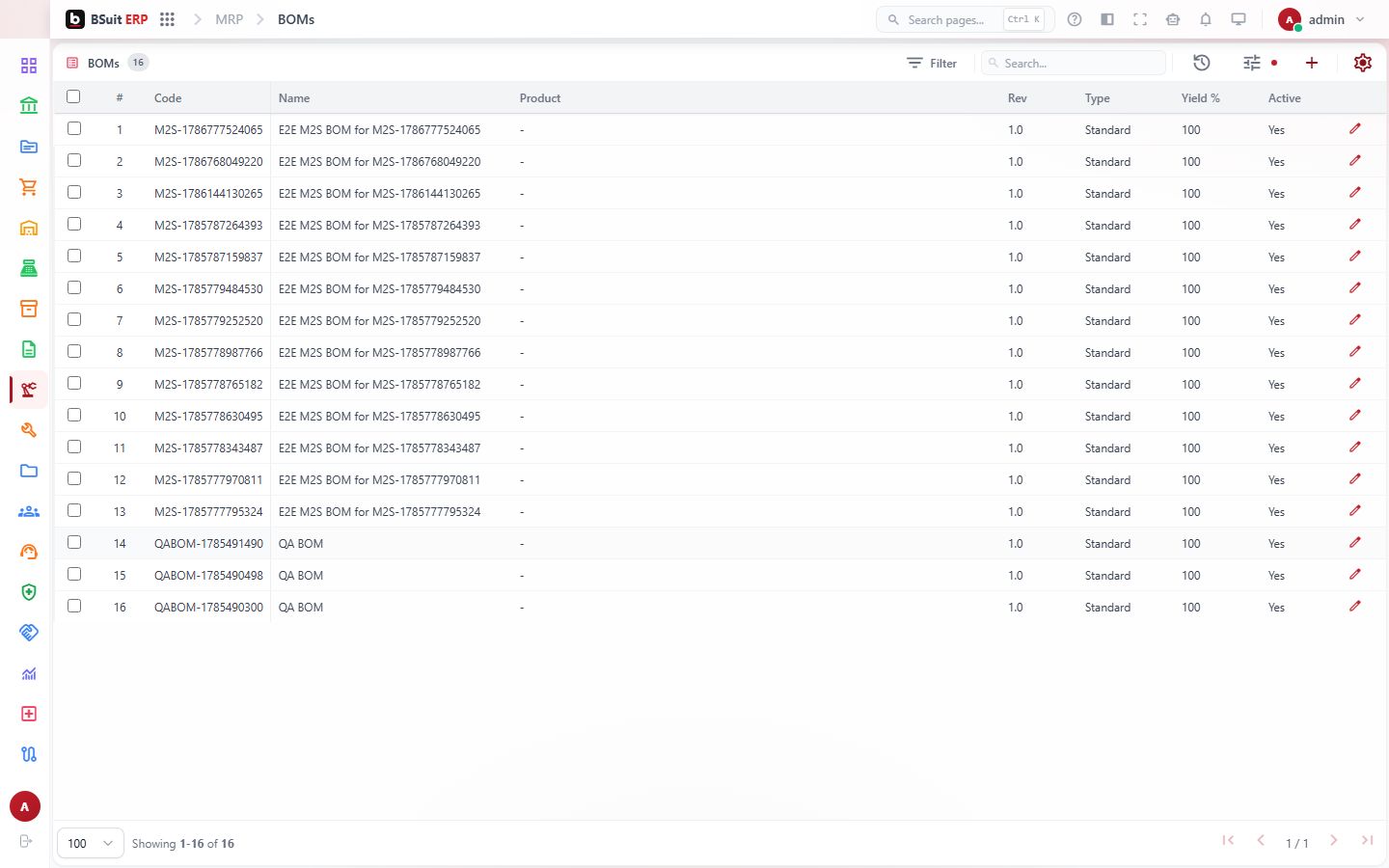Open the bank building module in sidebar

pos(29,106)
